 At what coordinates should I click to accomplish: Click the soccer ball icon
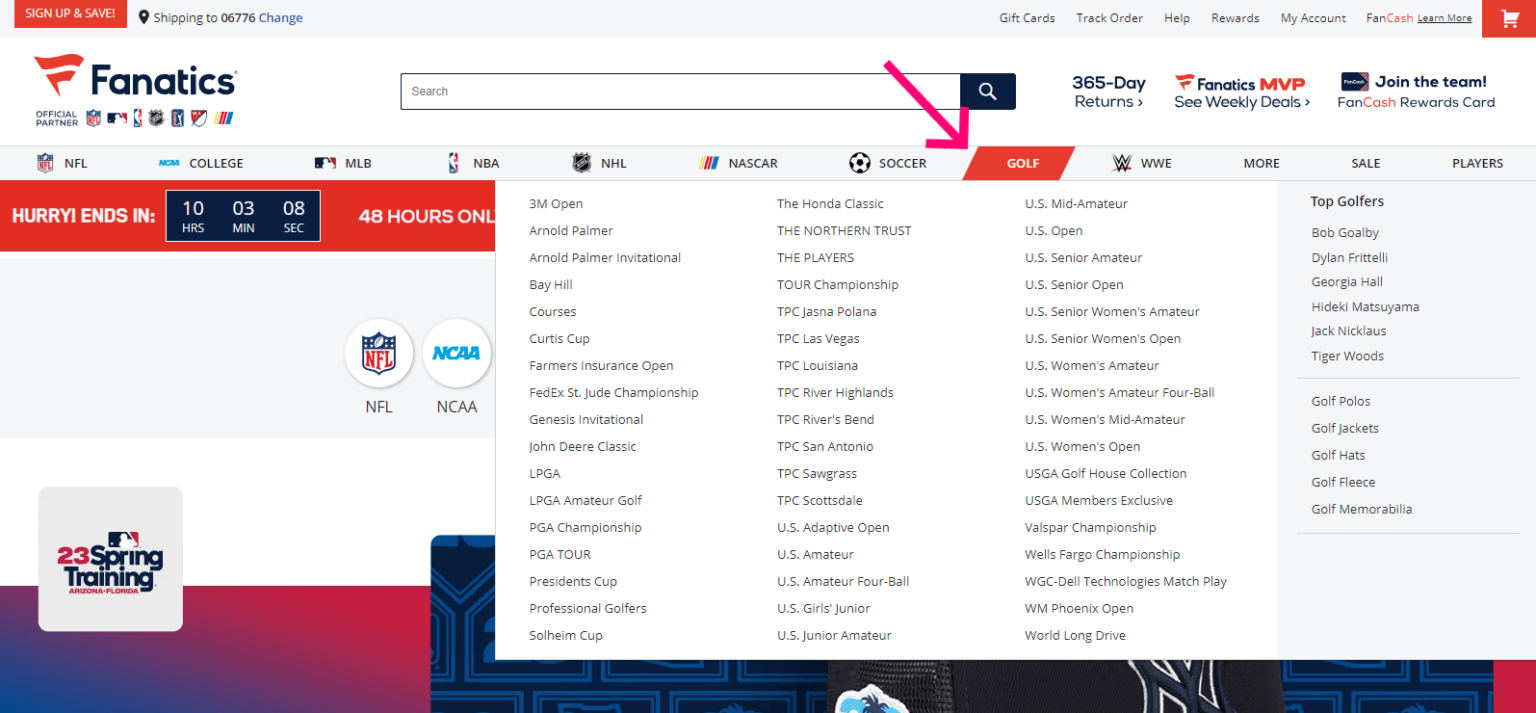click(859, 162)
